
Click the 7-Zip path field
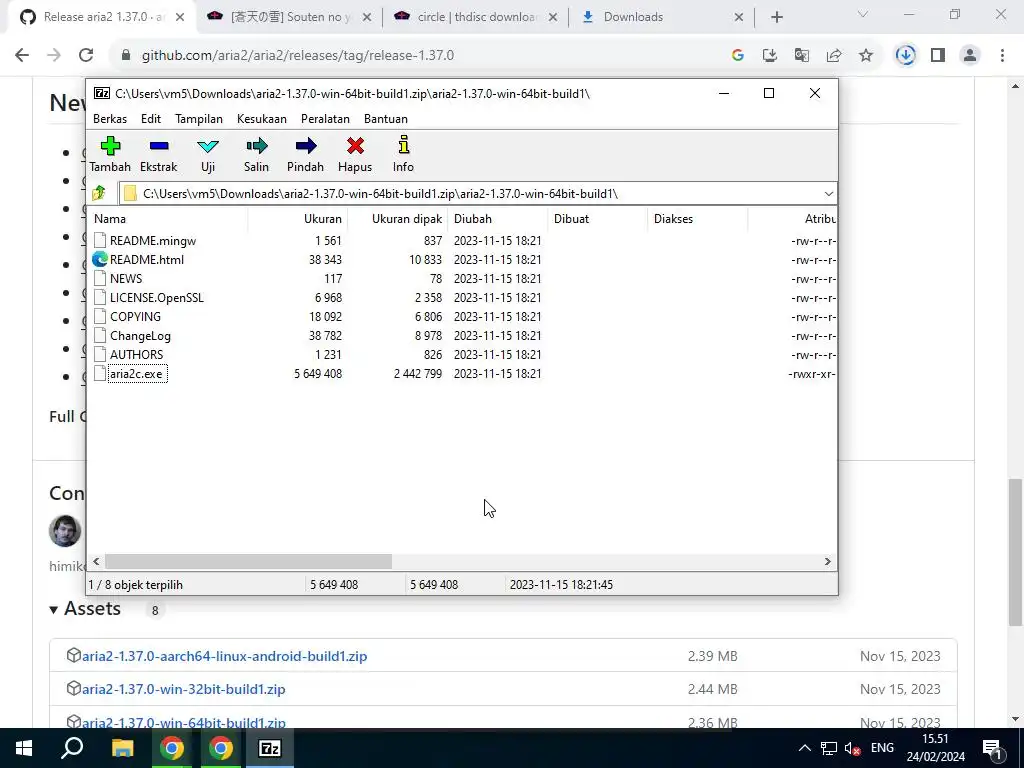(x=477, y=194)
